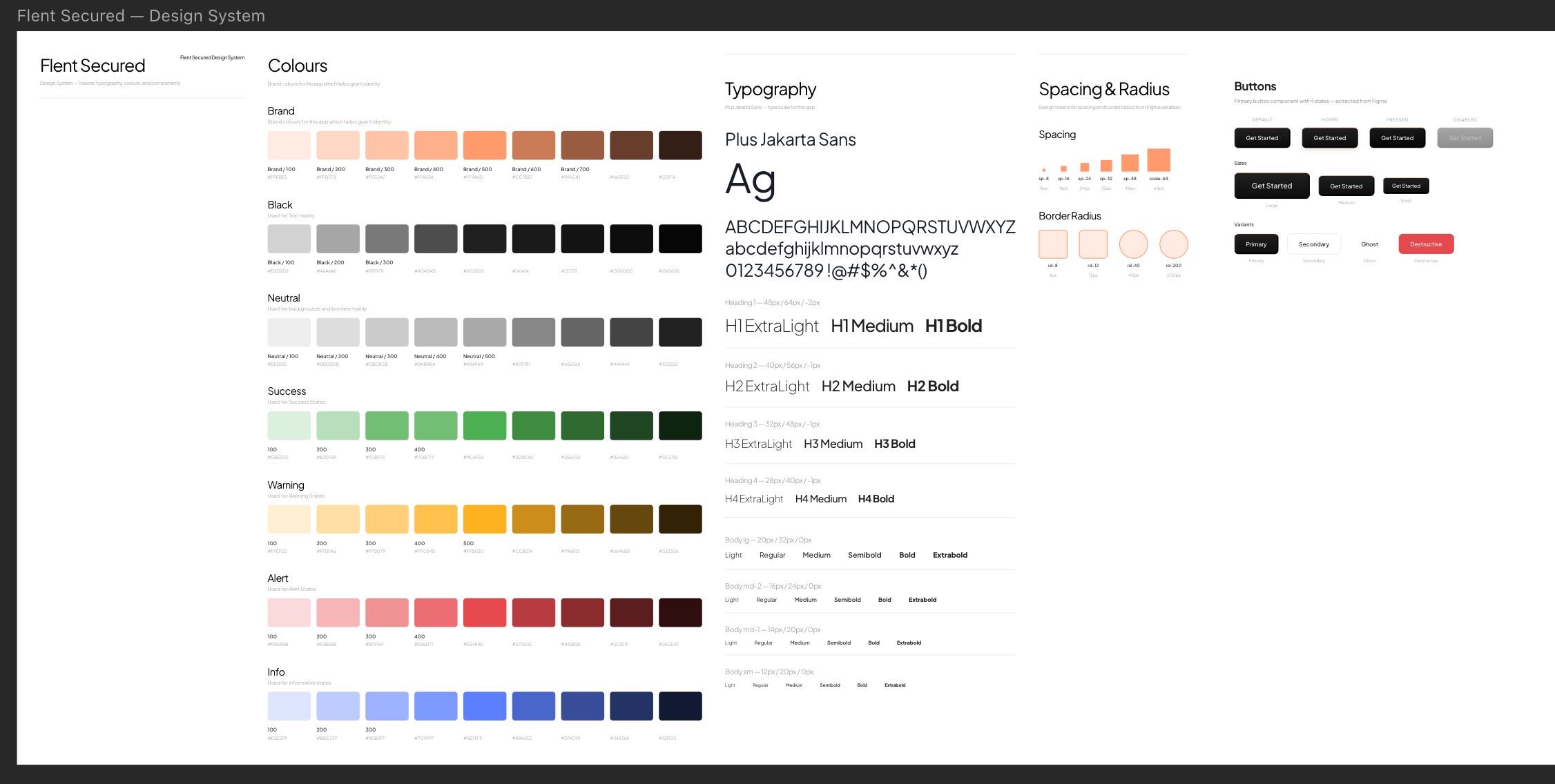Select the #E5484D alert red swatch

485,613
